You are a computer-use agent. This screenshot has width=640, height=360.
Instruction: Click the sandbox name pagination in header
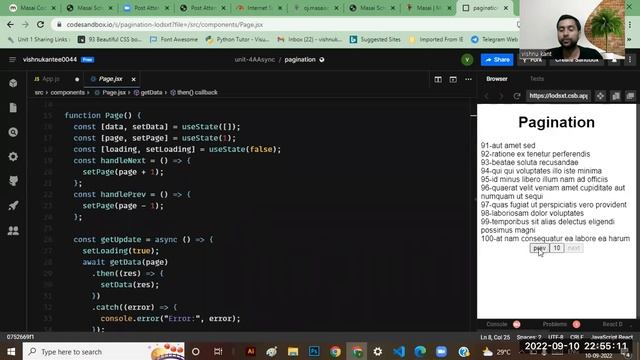tap(300, 60)
